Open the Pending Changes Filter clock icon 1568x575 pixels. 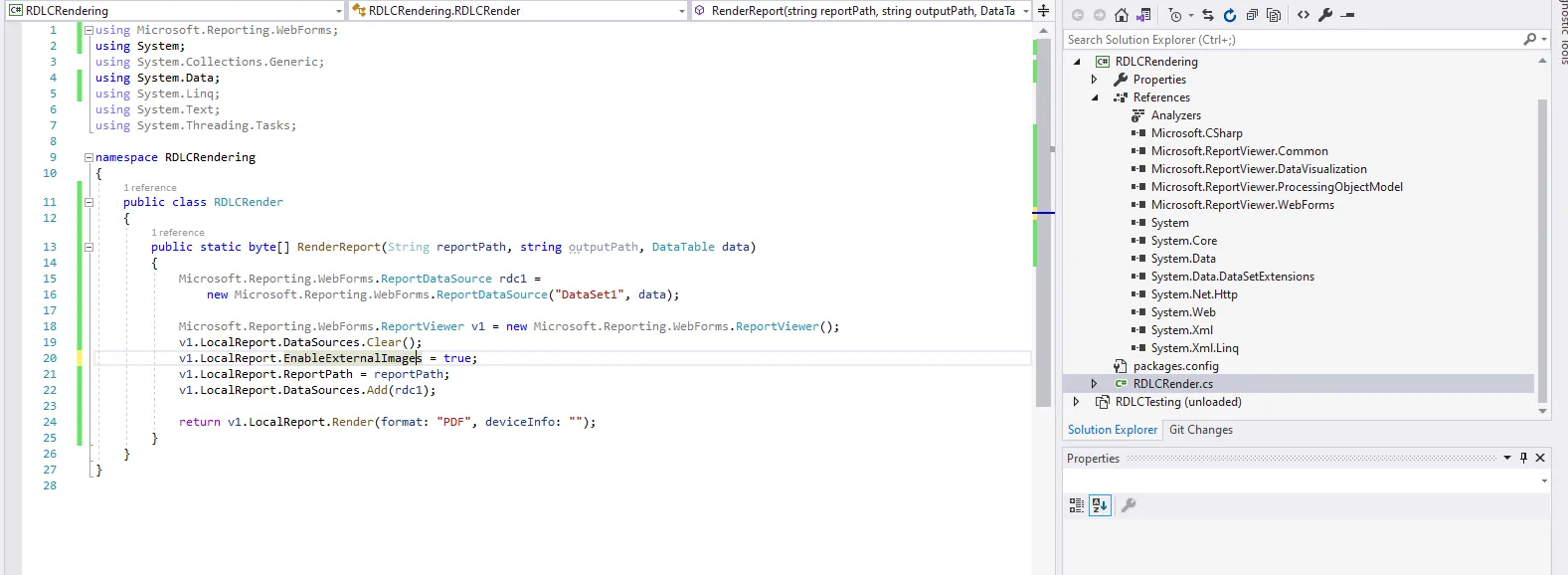click(1175, 15)
